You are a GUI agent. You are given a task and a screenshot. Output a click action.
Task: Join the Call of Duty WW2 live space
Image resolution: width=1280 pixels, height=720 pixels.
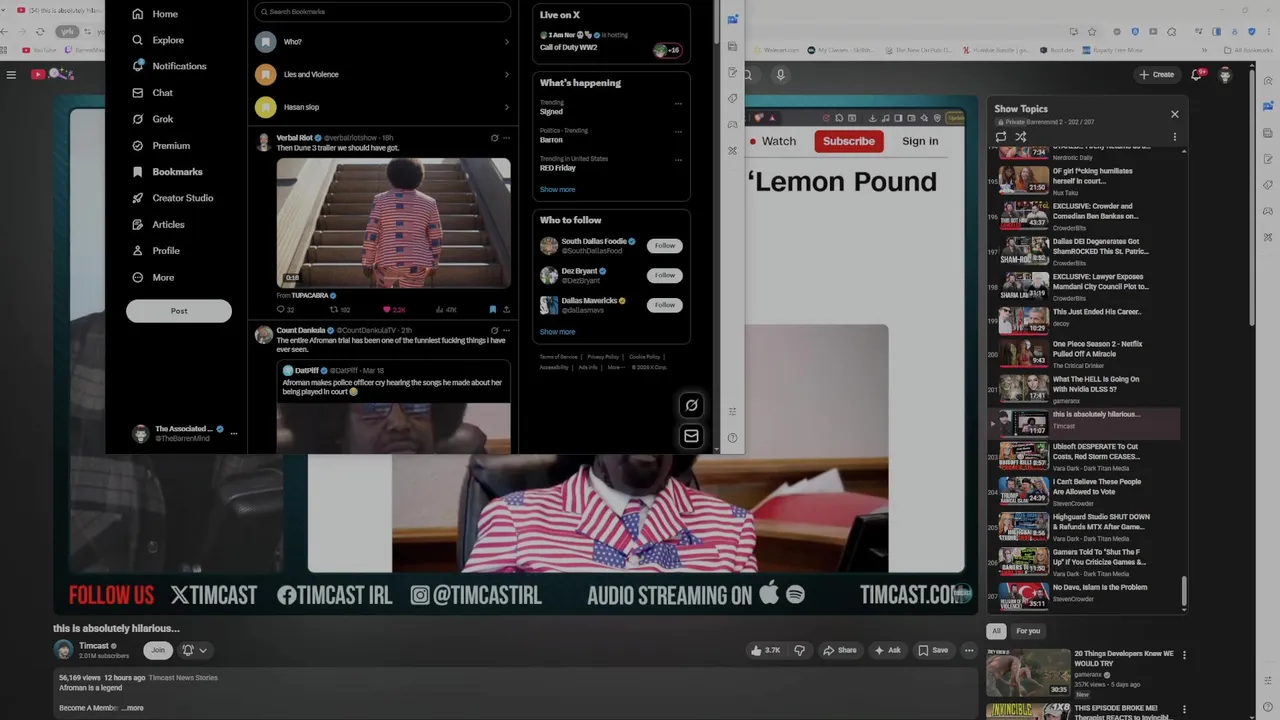(611, 42)
